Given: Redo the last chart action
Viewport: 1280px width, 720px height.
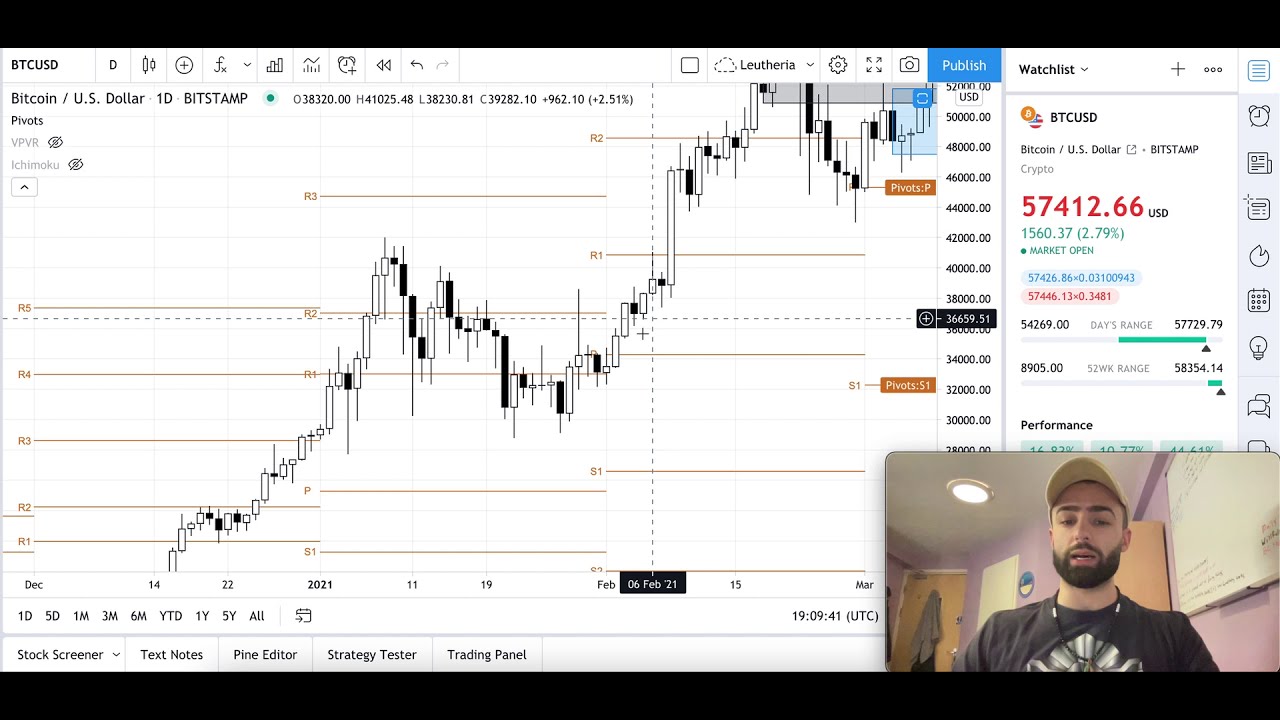Looking at the screenshot, I should [x=442, y=65].
